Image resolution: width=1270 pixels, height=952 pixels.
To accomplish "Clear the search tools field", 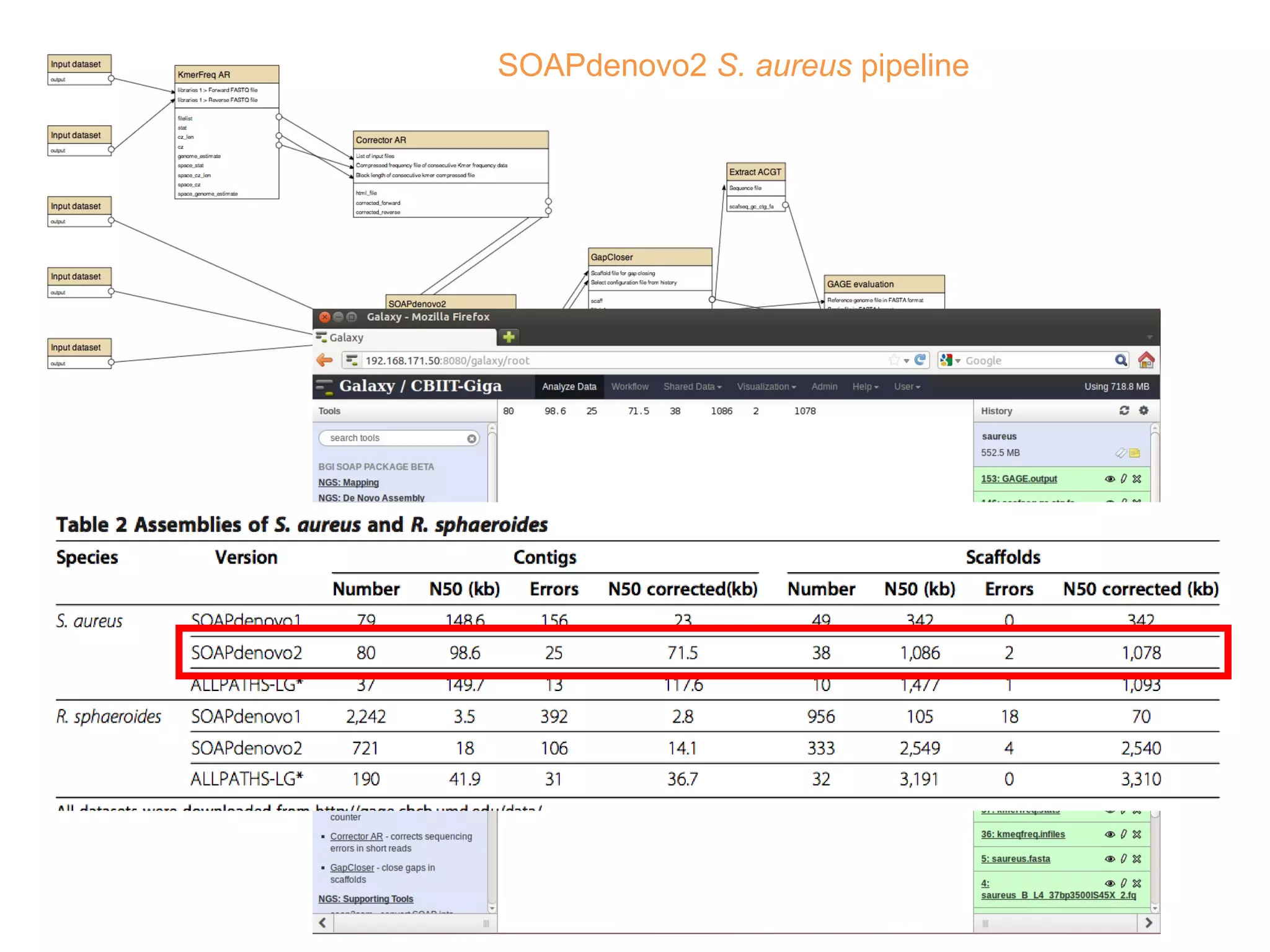I will tap(472, 438).
